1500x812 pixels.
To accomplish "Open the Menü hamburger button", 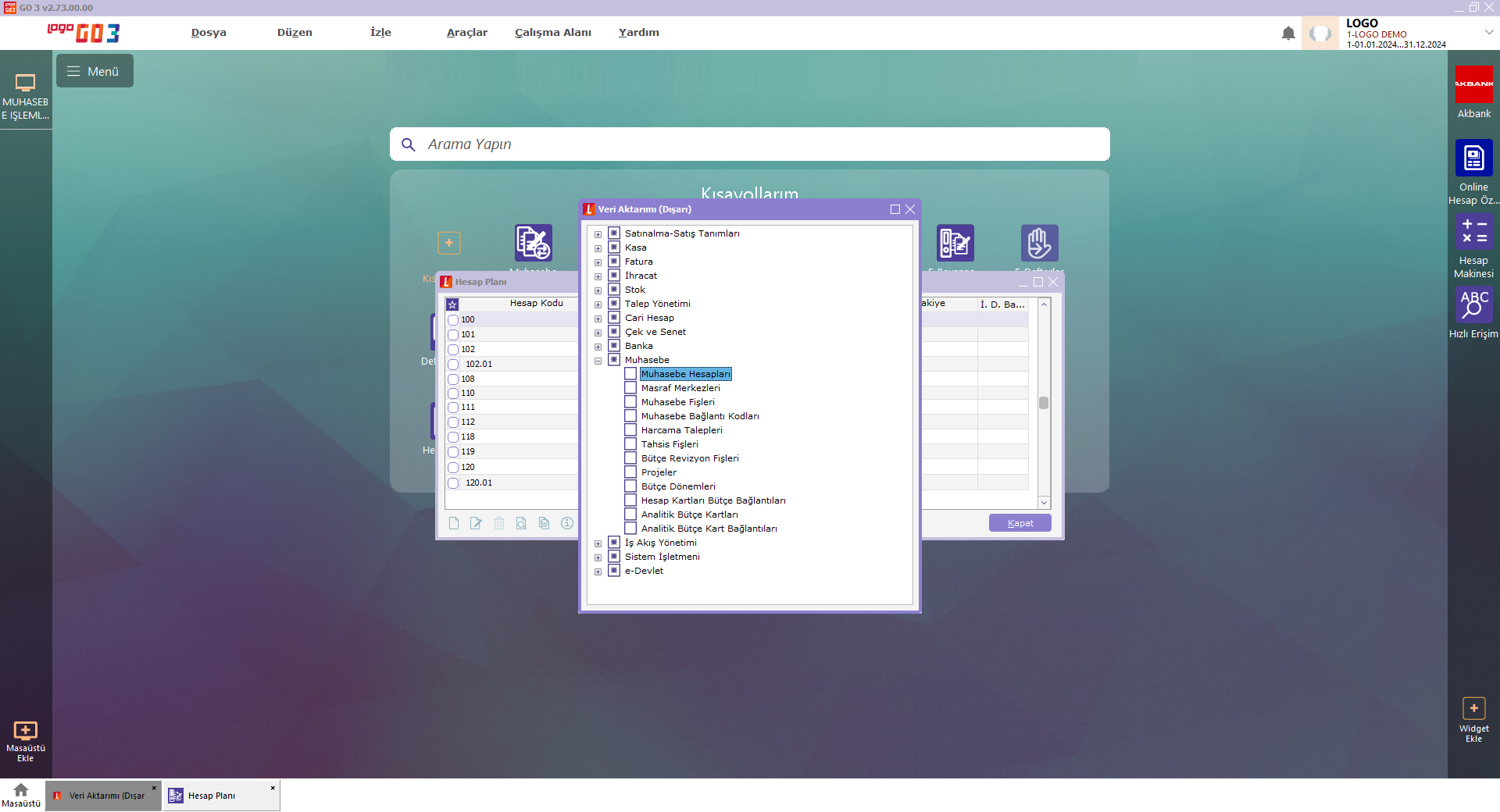I will (x=95, y=71).
